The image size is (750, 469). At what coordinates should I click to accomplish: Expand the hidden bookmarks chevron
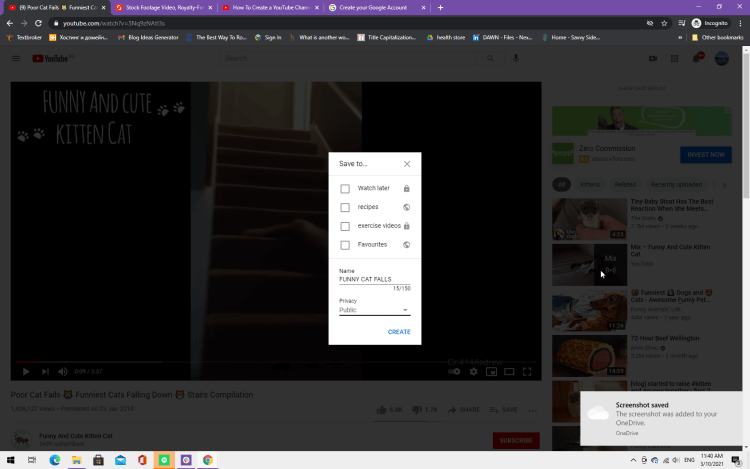(680, 37)
